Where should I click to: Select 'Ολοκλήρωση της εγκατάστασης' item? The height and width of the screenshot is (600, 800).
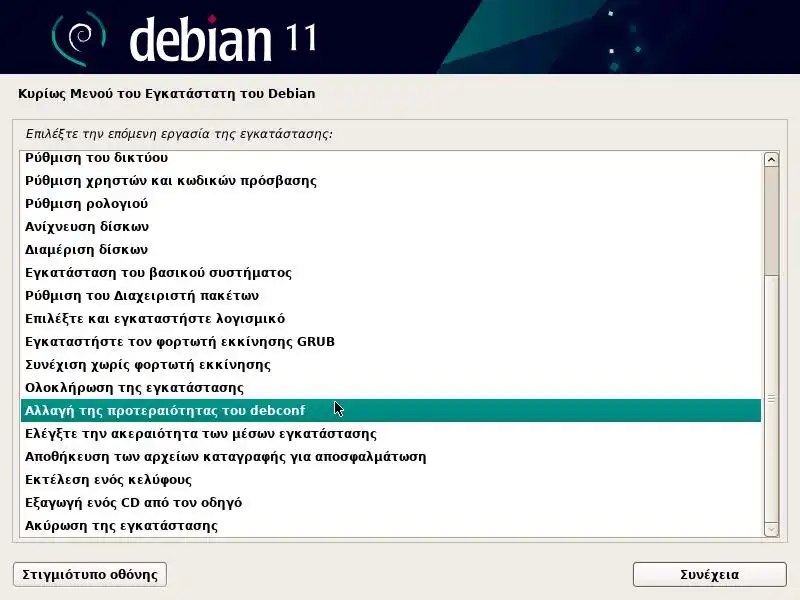[391, 387]
